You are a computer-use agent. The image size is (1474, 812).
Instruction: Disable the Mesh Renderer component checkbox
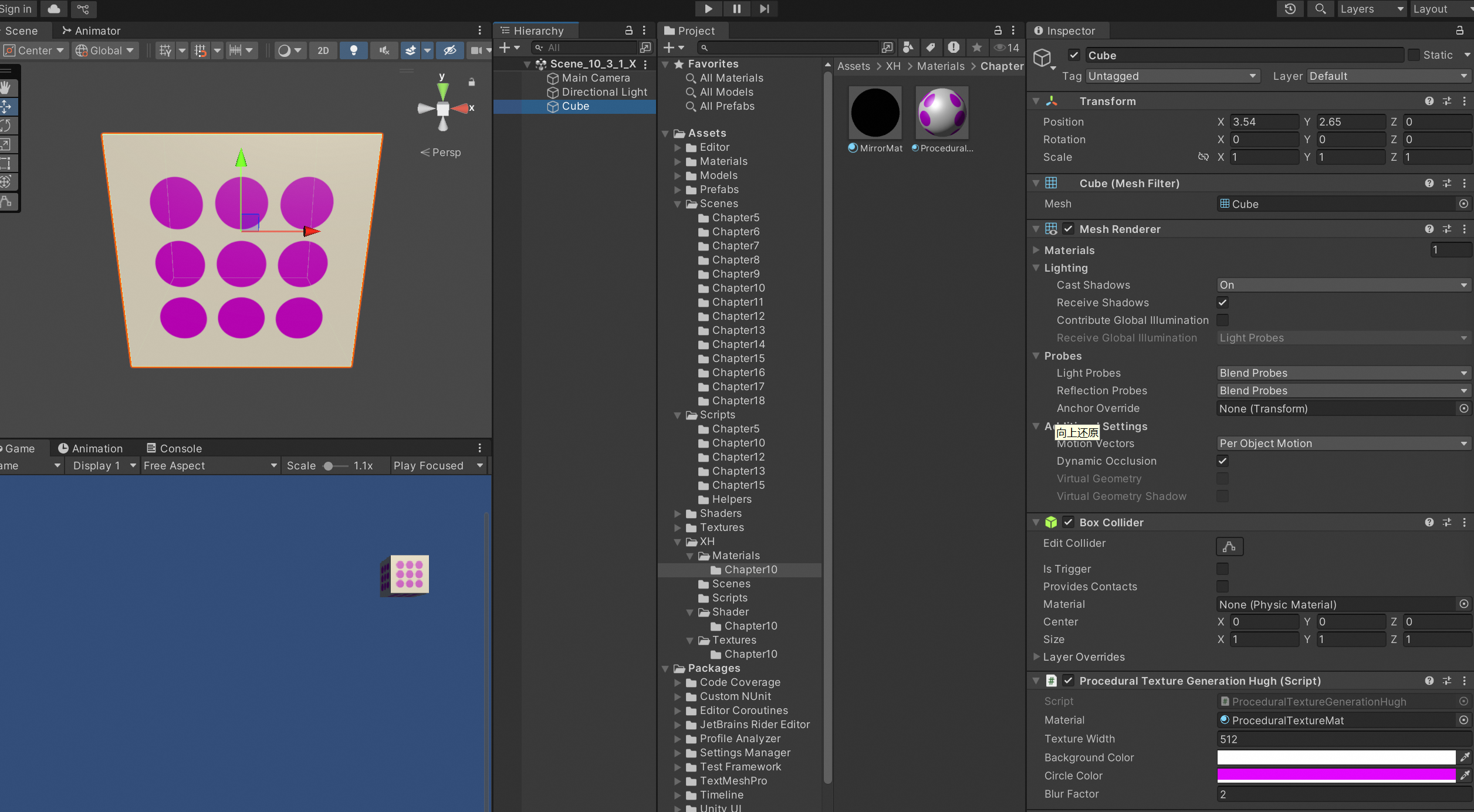1069,229
